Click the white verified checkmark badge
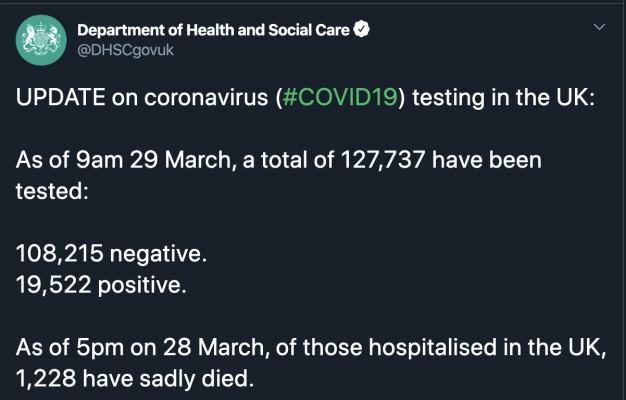This screenshot has width=626, height=400. [362, 29]
